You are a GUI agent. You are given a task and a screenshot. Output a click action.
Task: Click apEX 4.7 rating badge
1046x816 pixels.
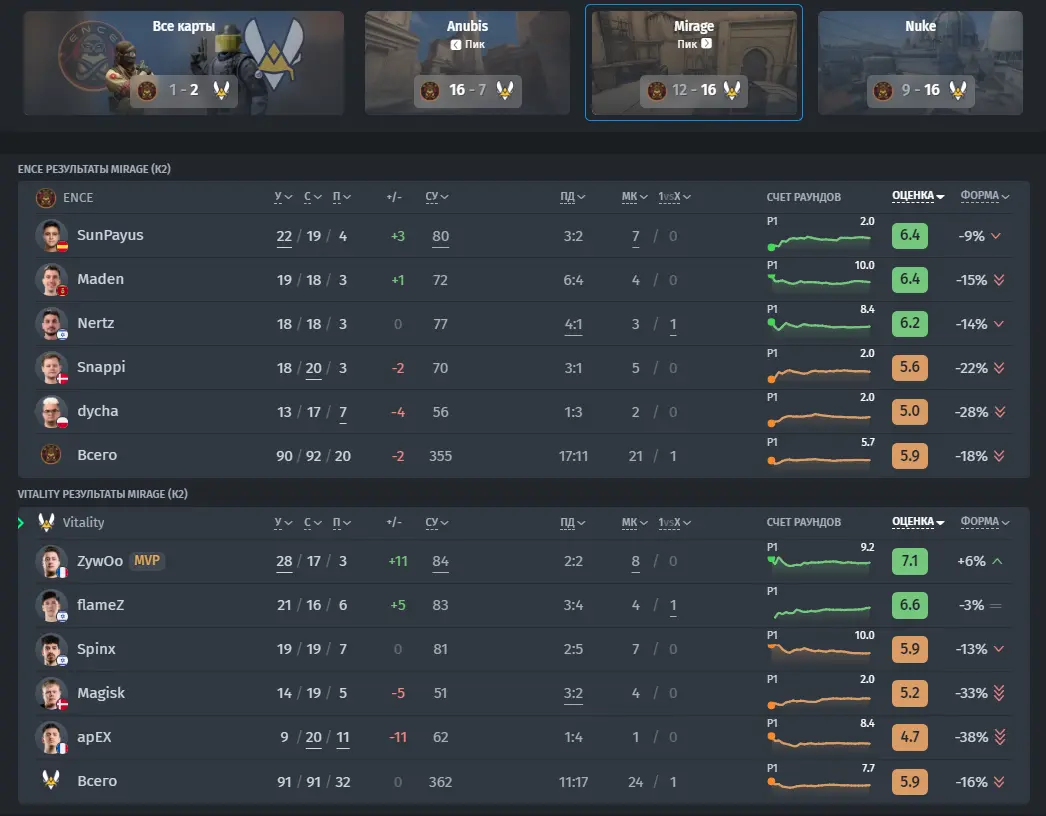(x=909, y=737)
